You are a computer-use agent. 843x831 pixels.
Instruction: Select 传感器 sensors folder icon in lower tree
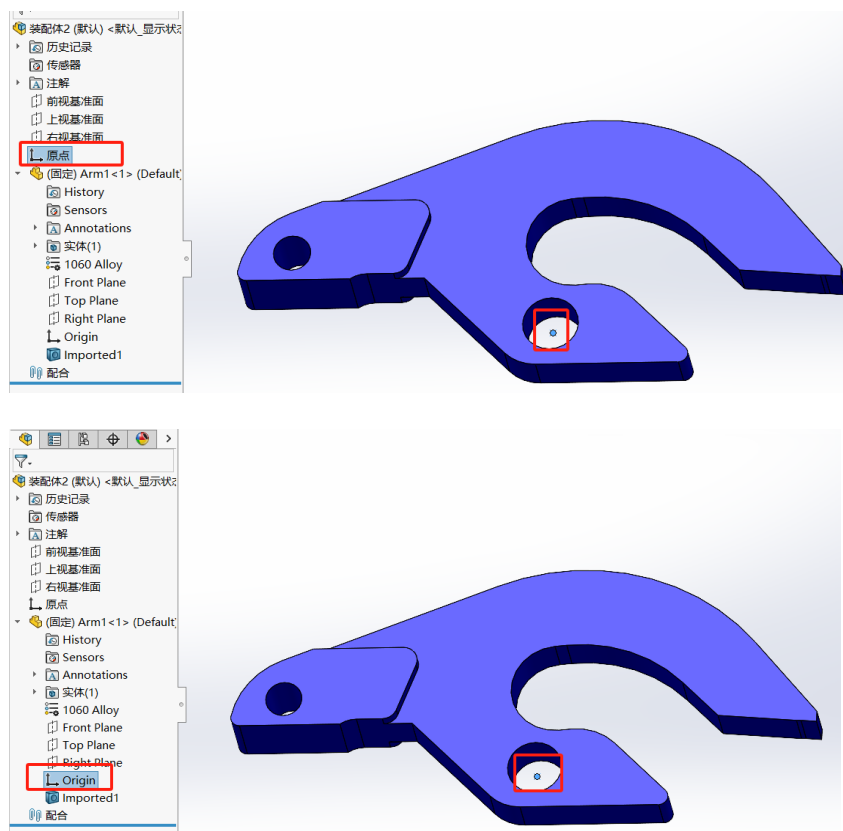(36, 517)
